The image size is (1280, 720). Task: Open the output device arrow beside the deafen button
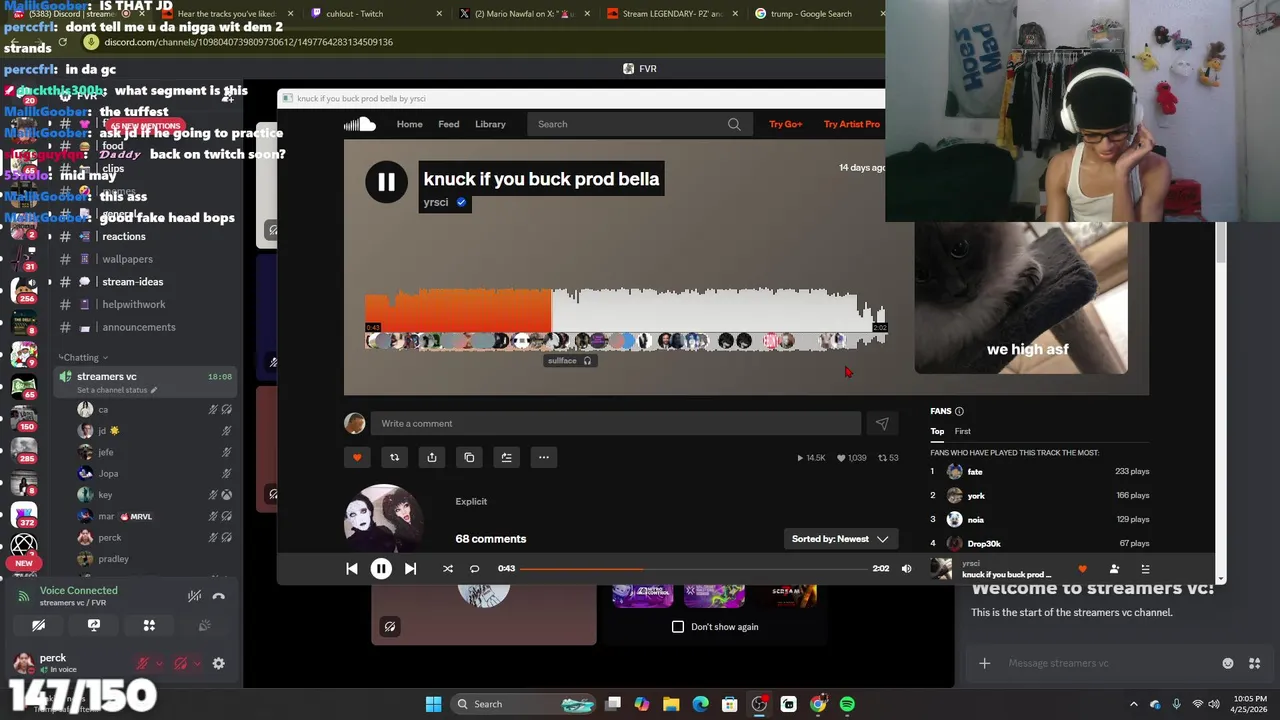[x=197, y=663]
